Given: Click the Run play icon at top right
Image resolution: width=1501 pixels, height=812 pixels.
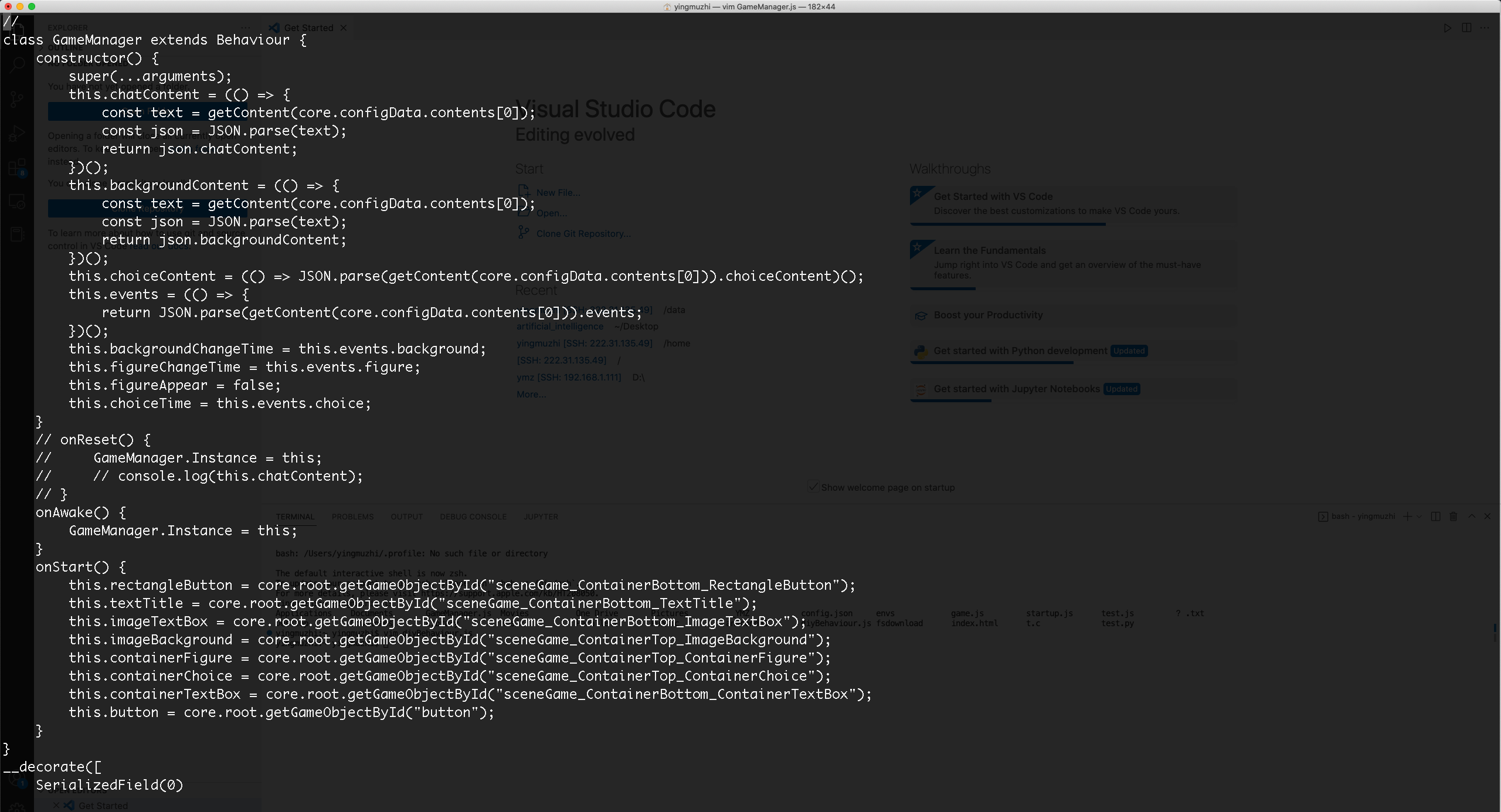Looking at the screenshot, I should click(1448, 28).
